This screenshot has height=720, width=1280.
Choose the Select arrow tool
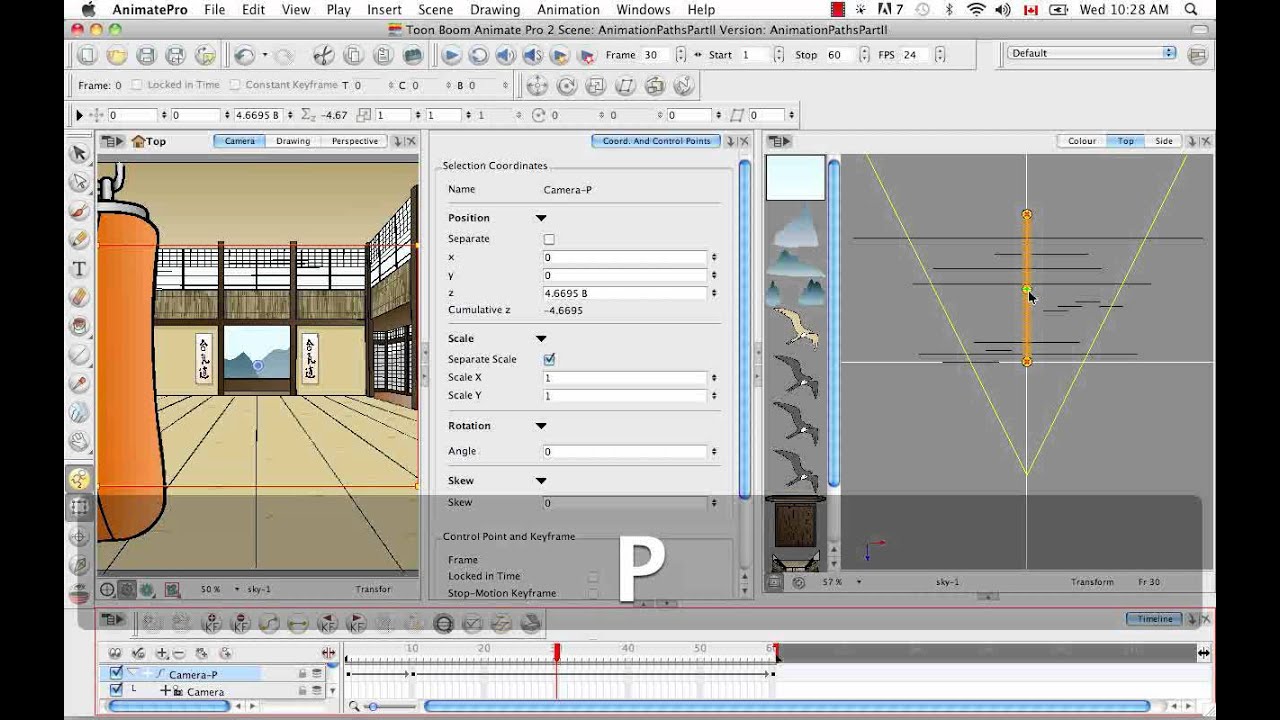pos(79,153)
